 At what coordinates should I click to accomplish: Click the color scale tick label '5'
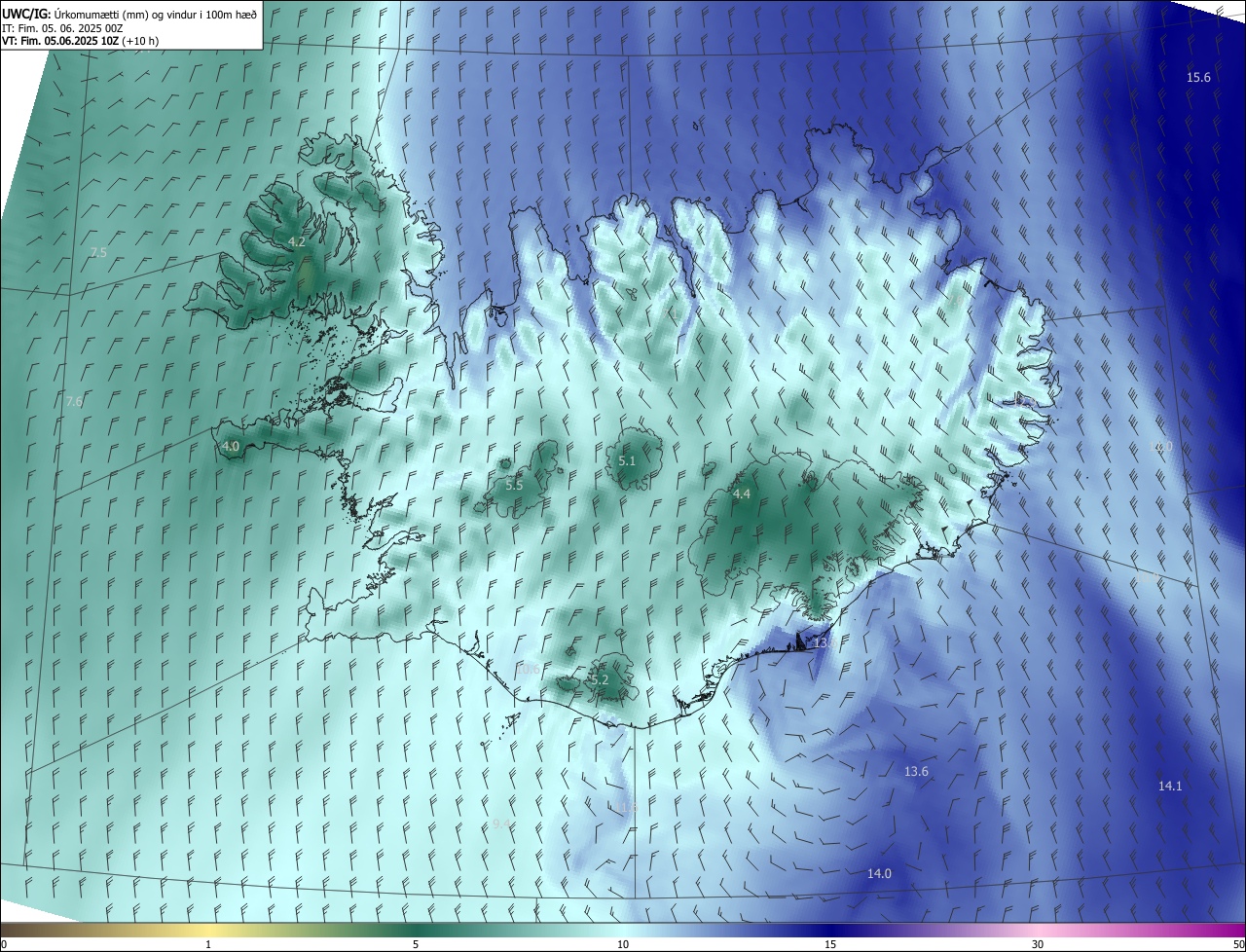pos(416,945)
